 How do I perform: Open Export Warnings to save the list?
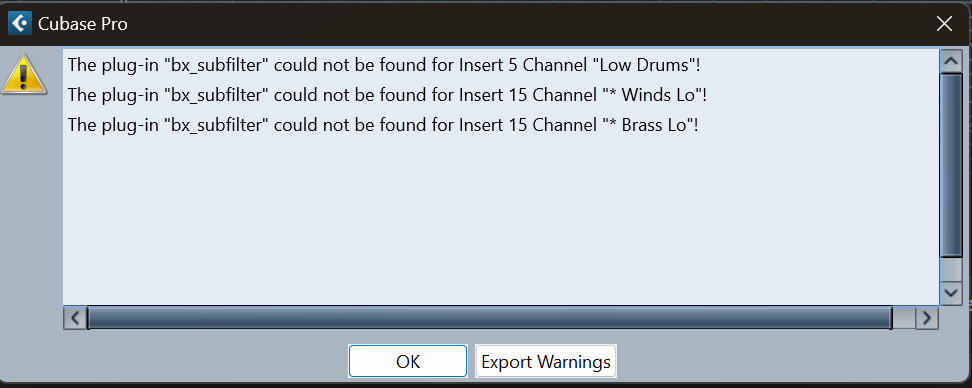[x=546, y=361]
